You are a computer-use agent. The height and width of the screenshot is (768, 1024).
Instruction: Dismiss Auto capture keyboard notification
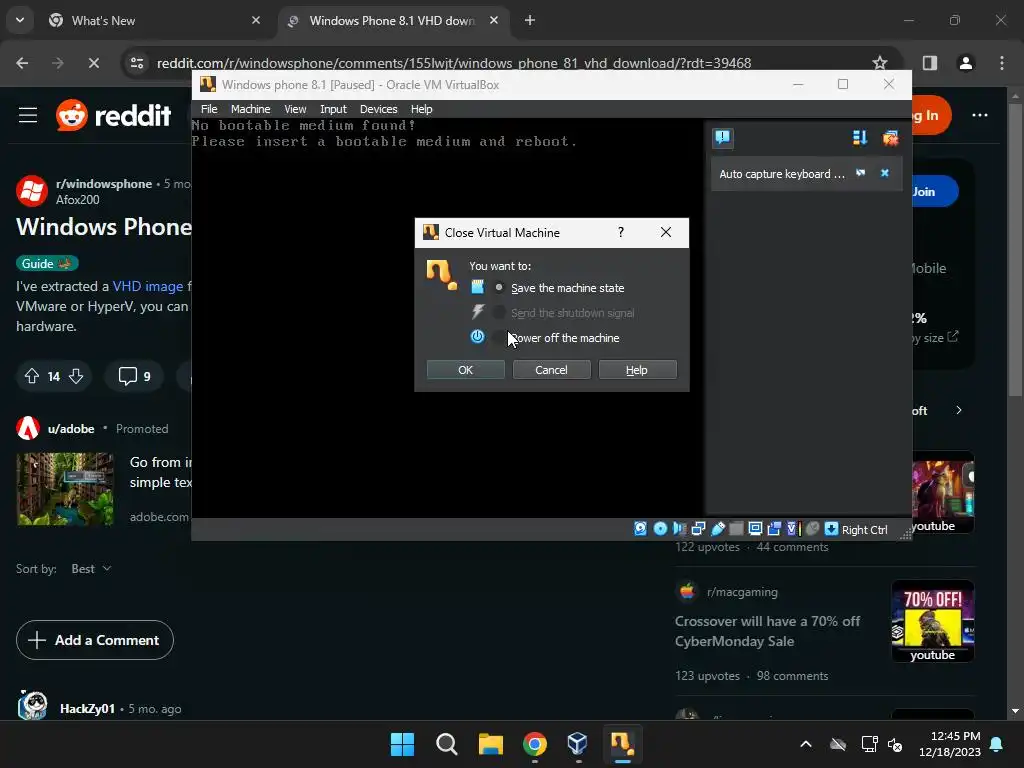pyautogui.click(x=885, y=173)
